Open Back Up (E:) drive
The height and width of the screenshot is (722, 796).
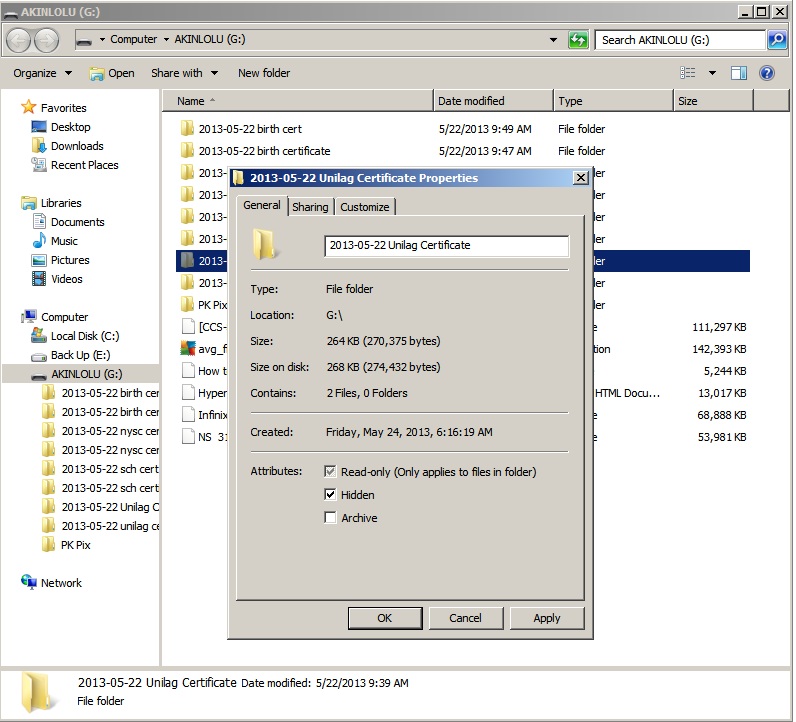pos(80,355)
